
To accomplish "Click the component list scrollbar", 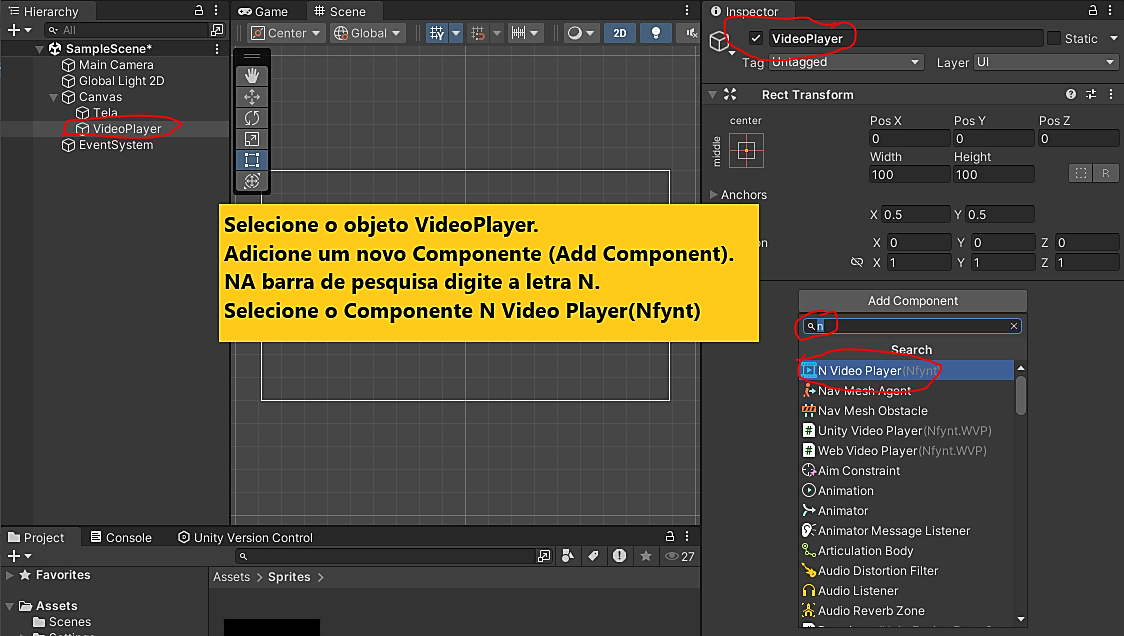I will coord(1021,395).
